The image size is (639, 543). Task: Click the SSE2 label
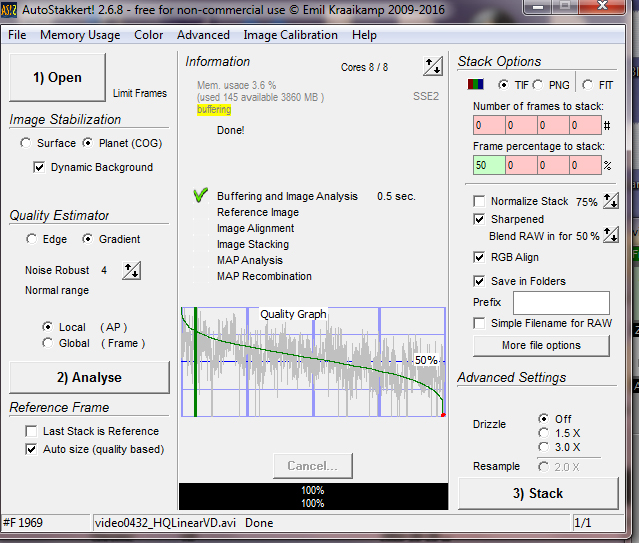click(426, 96)
